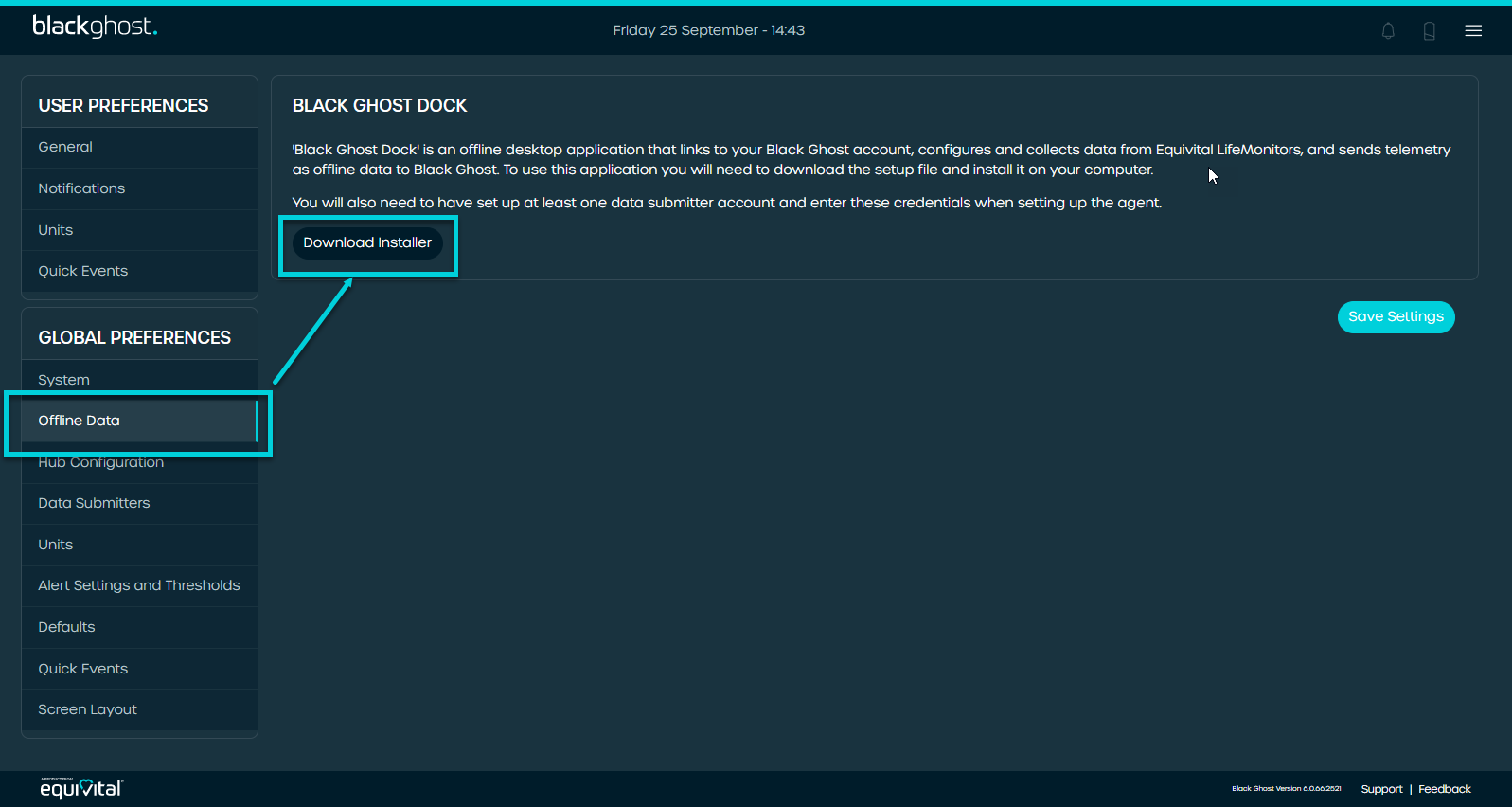The width and height of the screenshot is (1512, 807).
Task: Select Units under User Preferences
Action: click(x=139, y=230)
